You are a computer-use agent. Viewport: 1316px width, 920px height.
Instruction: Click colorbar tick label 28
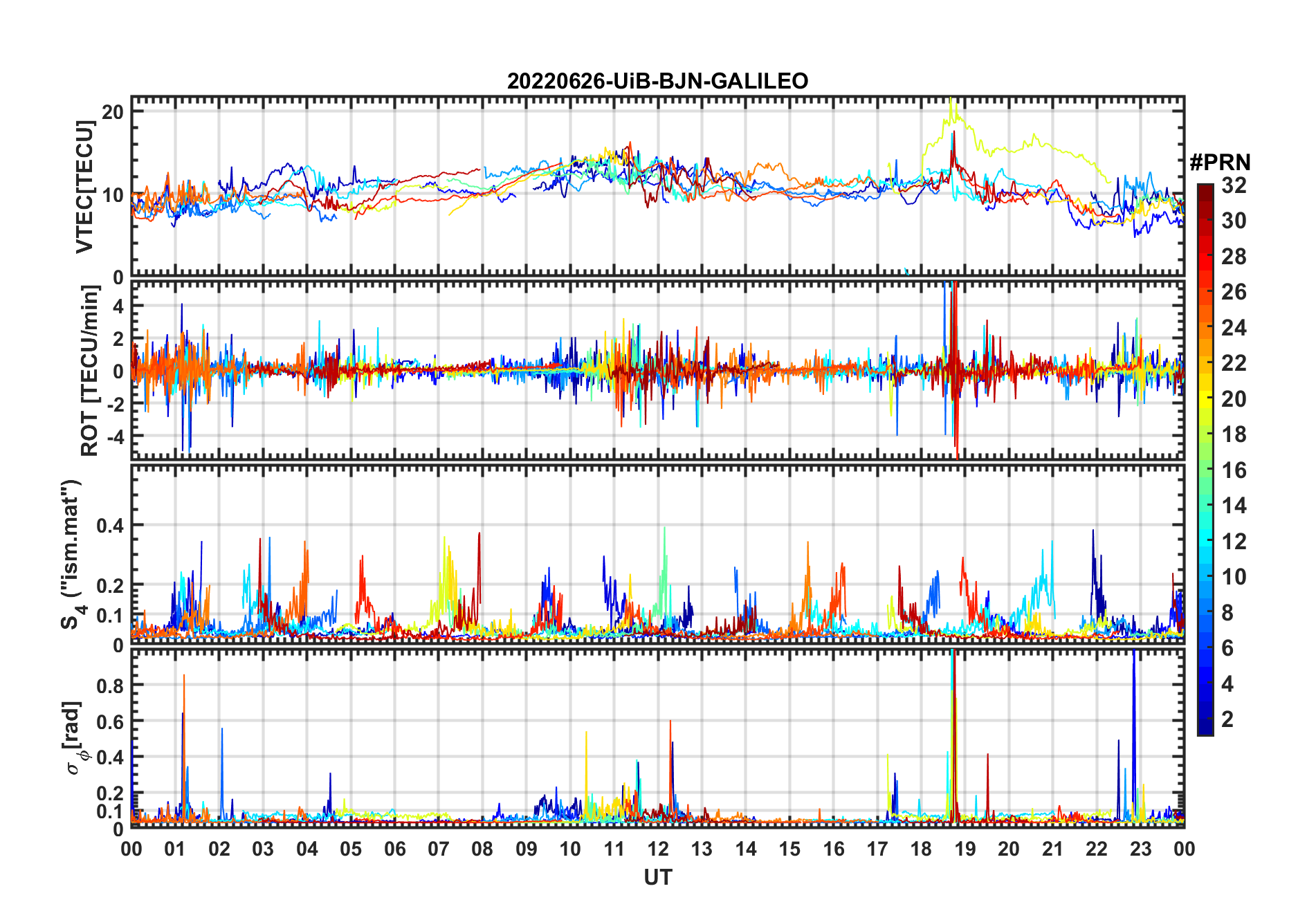click(1234, 257)
